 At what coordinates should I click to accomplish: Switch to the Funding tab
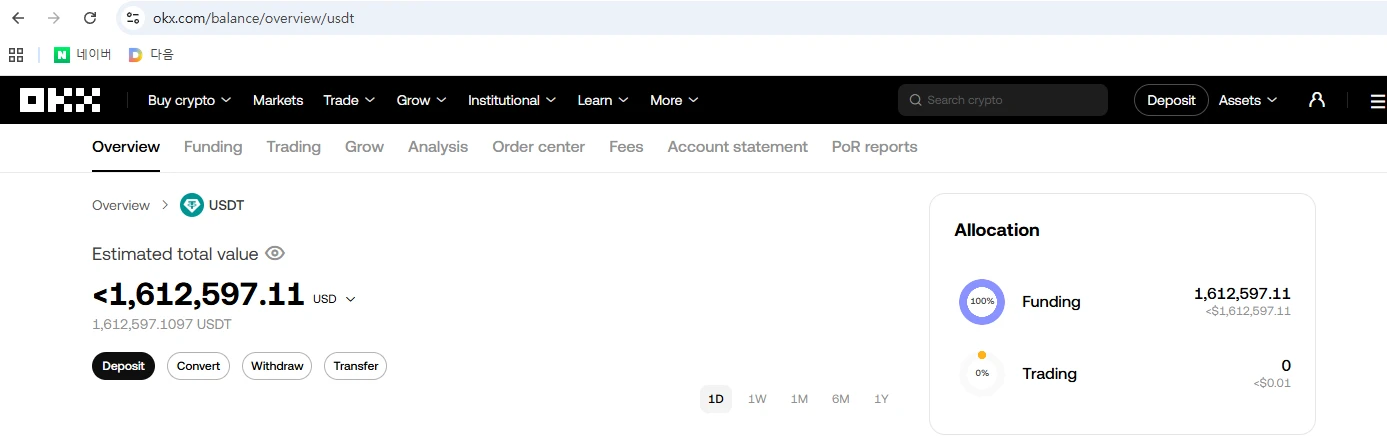(x=213, y=147)
